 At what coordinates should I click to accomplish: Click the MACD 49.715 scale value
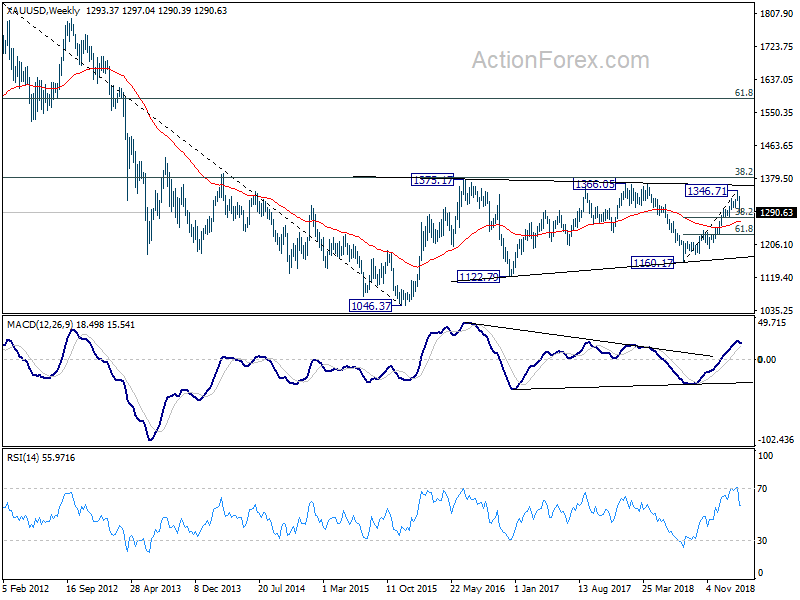(x=772, y=323)
